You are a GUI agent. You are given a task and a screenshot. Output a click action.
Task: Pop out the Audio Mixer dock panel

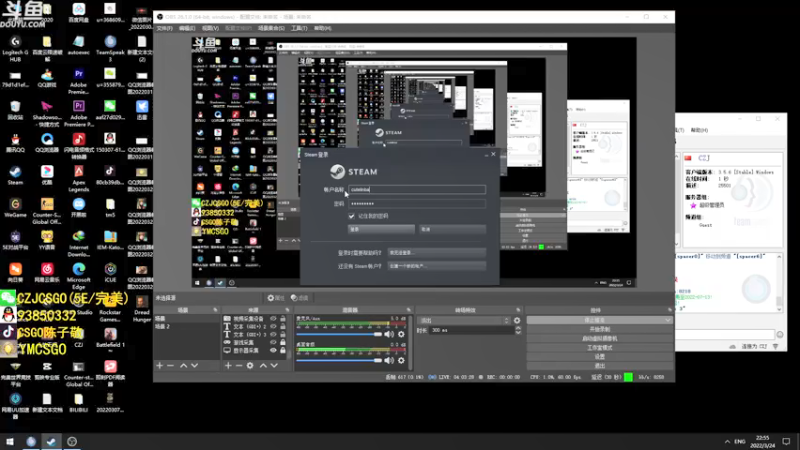click(409, 310)
